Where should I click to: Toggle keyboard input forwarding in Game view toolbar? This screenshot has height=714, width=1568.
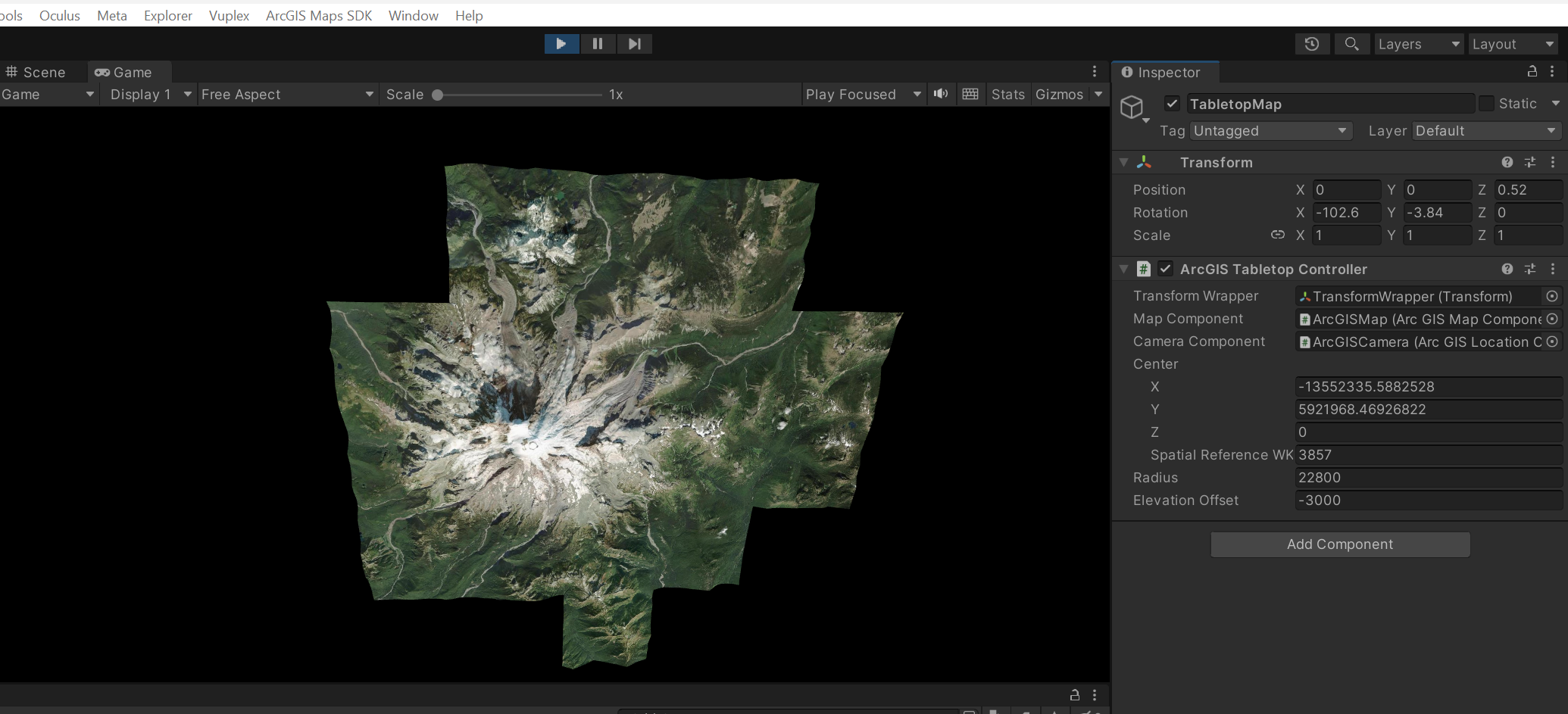970,94
